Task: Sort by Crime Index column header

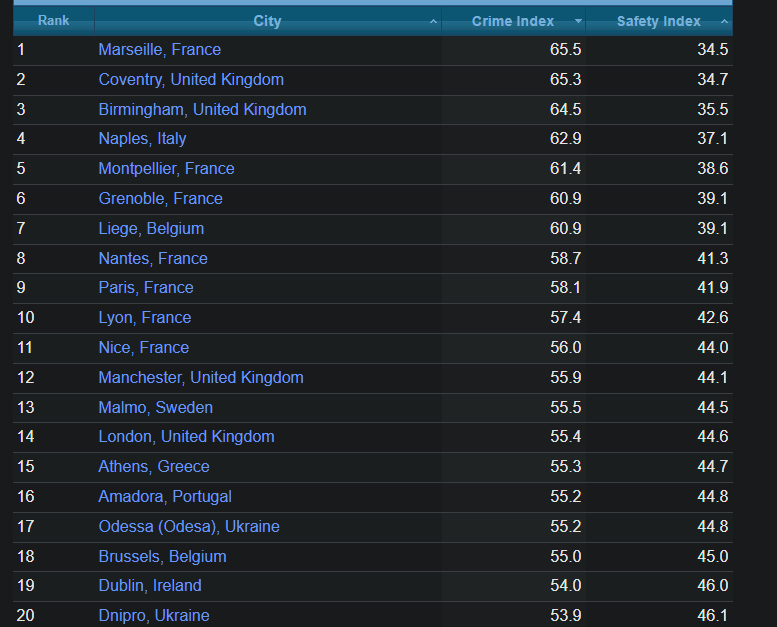Action: 513,21
